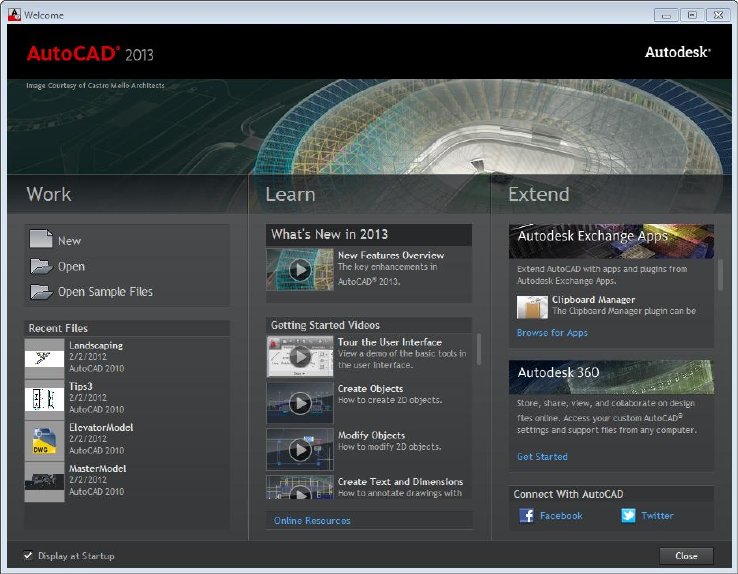Close the window with title bar X
The width and height of the screenshot is (738, 574).
click(718, 15)
